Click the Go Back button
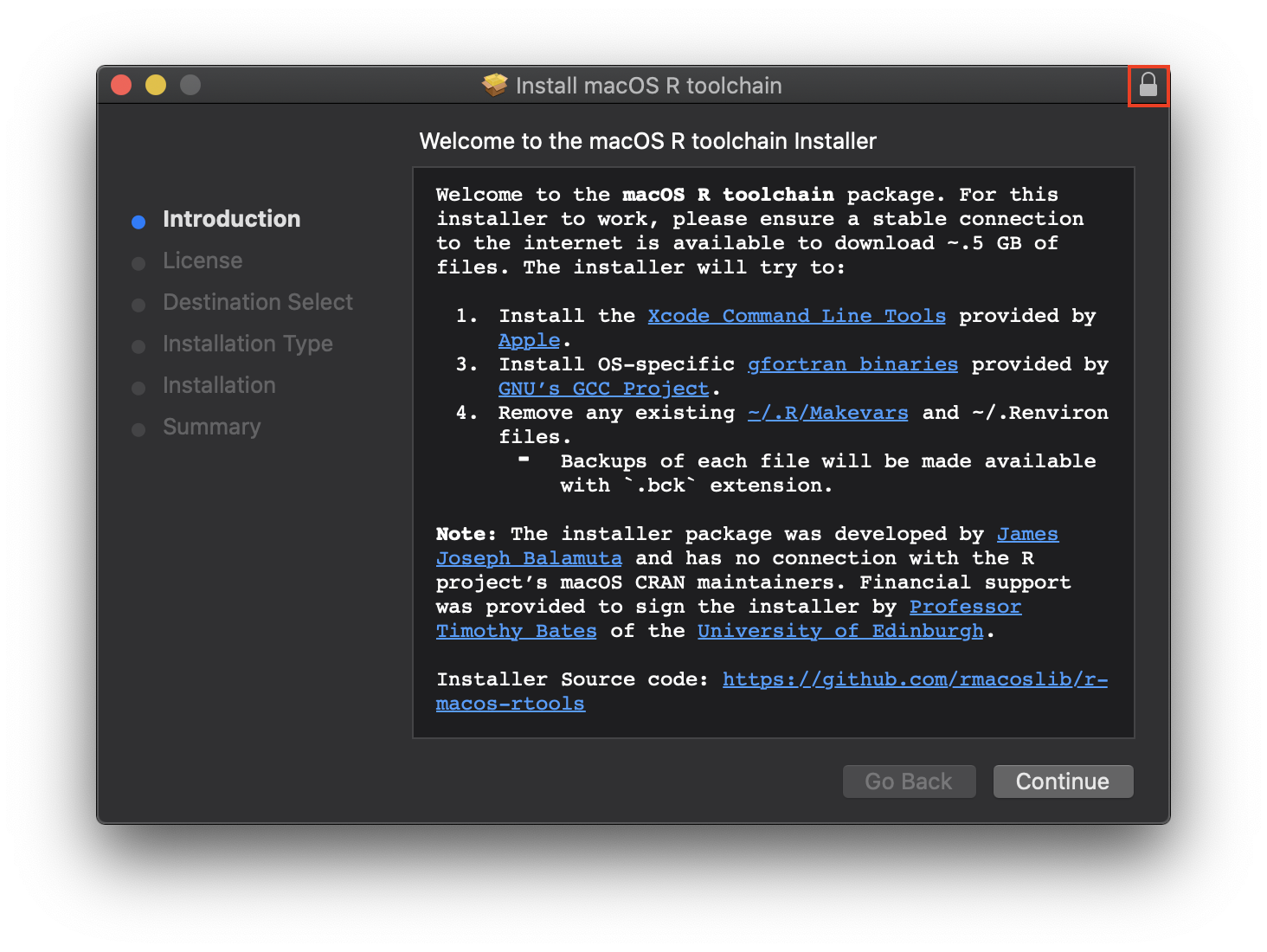1267x952 pixels. pos(909,782)
